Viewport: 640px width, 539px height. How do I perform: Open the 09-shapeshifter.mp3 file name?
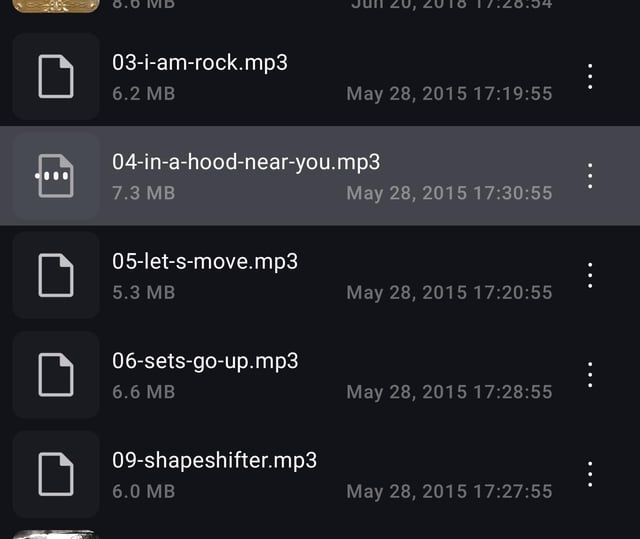tap(215, 461)
